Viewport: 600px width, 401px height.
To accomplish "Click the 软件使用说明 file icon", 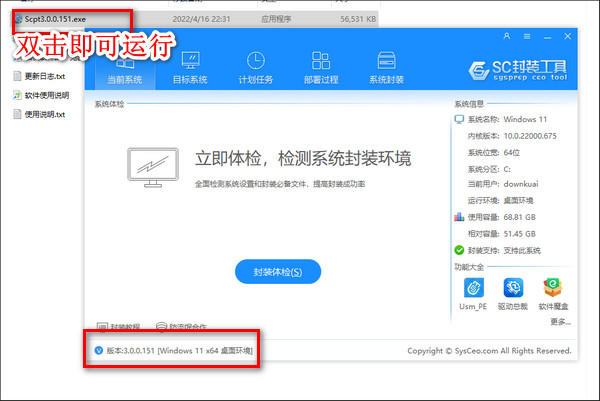I will tap(17, 95).
